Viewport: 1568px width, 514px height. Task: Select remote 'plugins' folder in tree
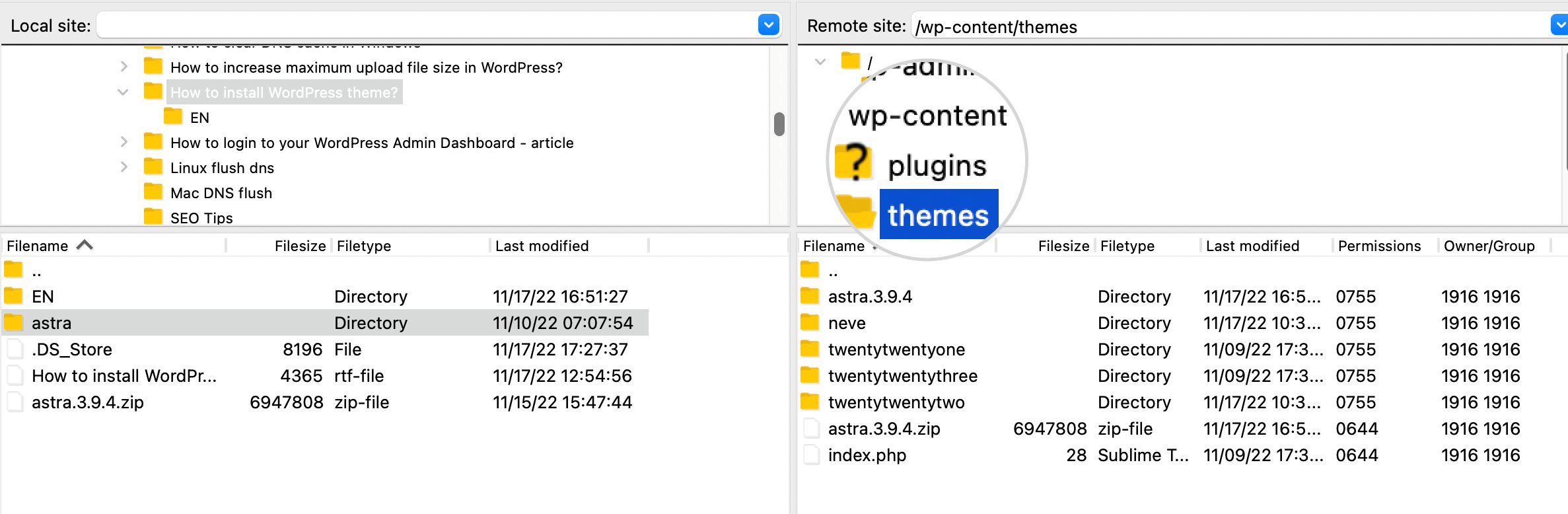tap(937, 165)
